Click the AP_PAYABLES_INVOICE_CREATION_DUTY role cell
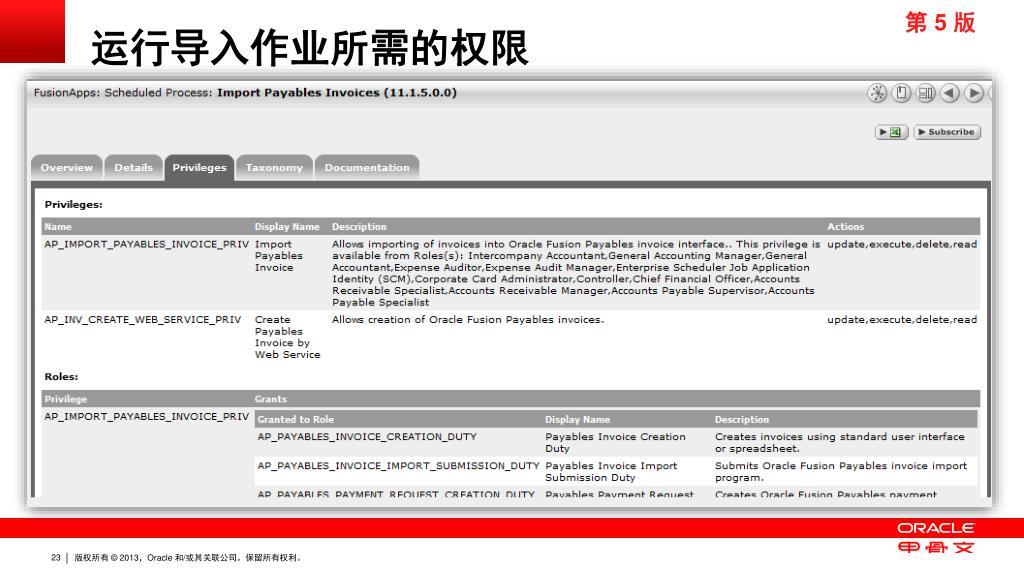 pyautogui.click(x=366, y=437)
